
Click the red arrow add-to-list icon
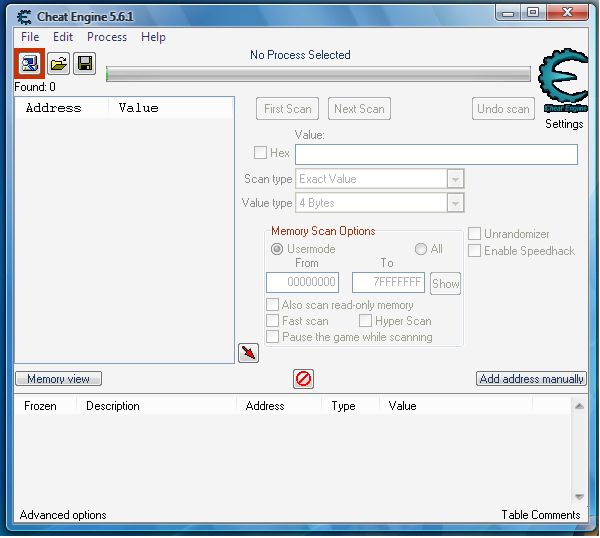click(248, 353)
